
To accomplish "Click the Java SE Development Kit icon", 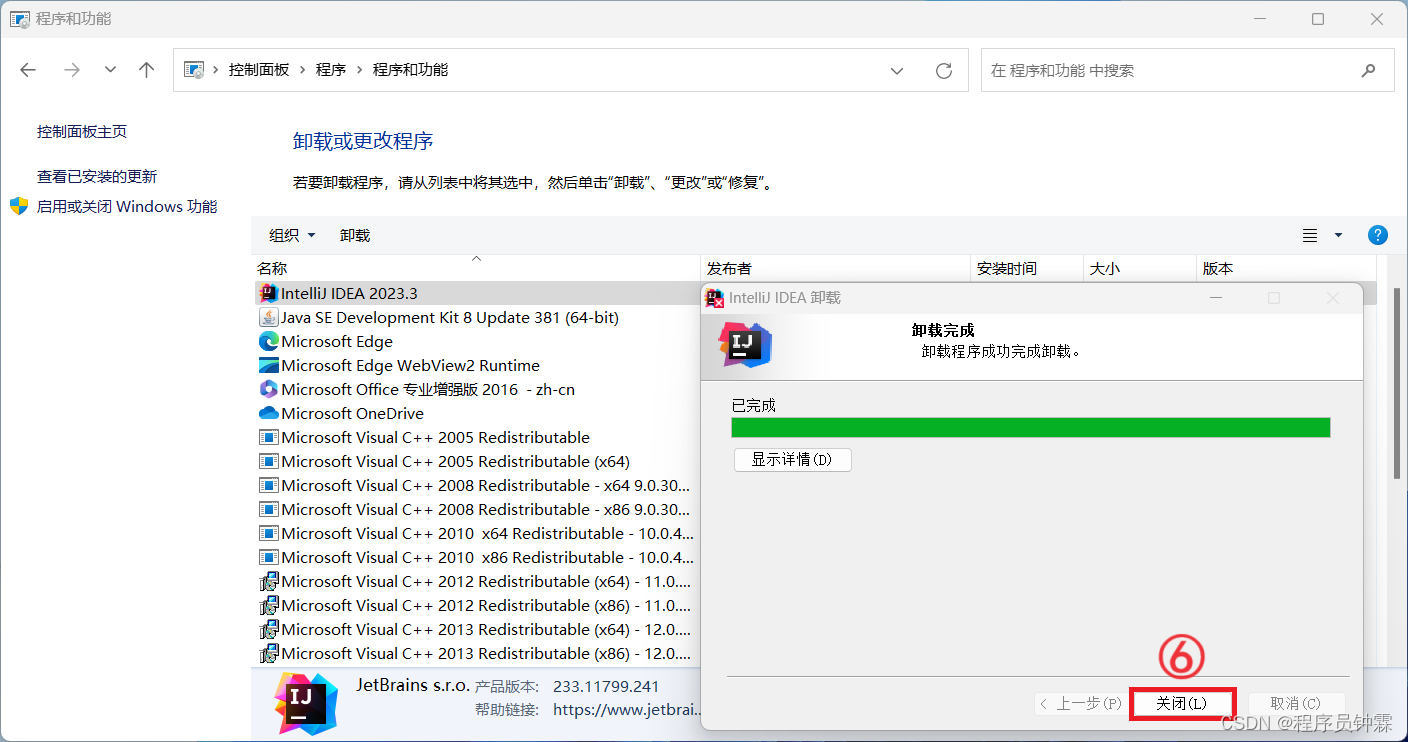I will point(268,317).
